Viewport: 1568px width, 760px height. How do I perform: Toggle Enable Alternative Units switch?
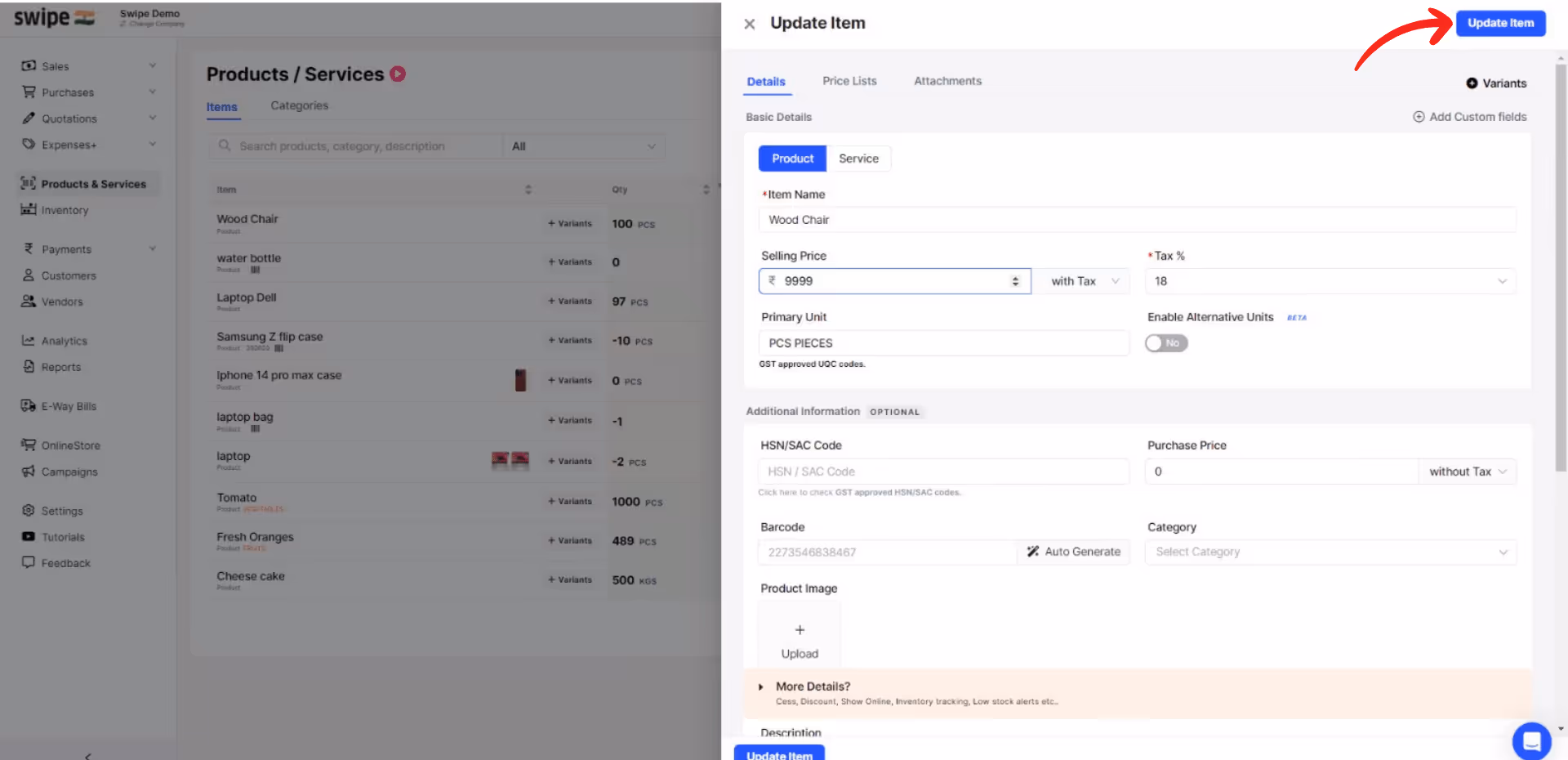1166,343
